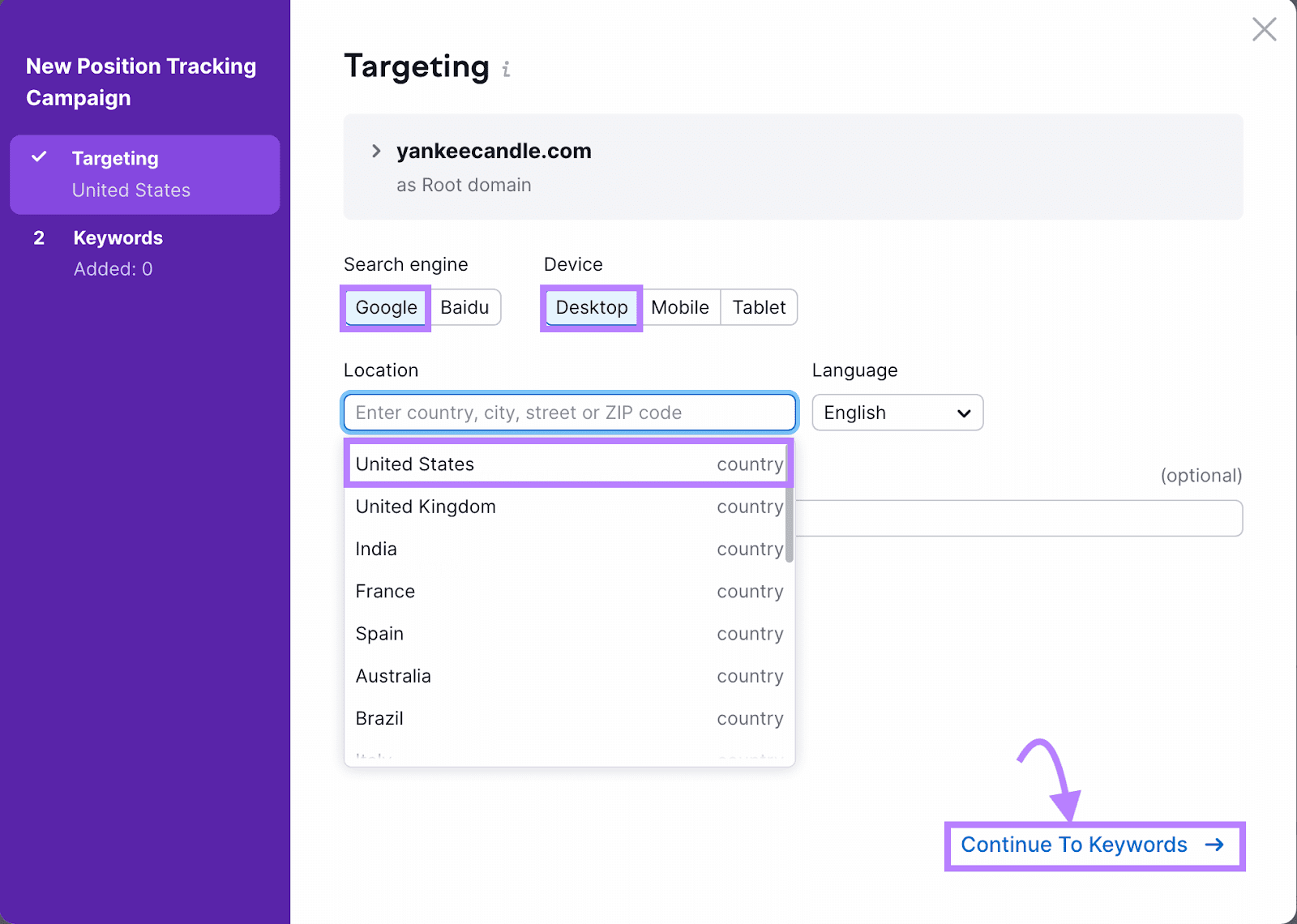The height and width of the screenshot is (924, 1297).
Task: Select Desktop as the device
Action: (591, 307)
